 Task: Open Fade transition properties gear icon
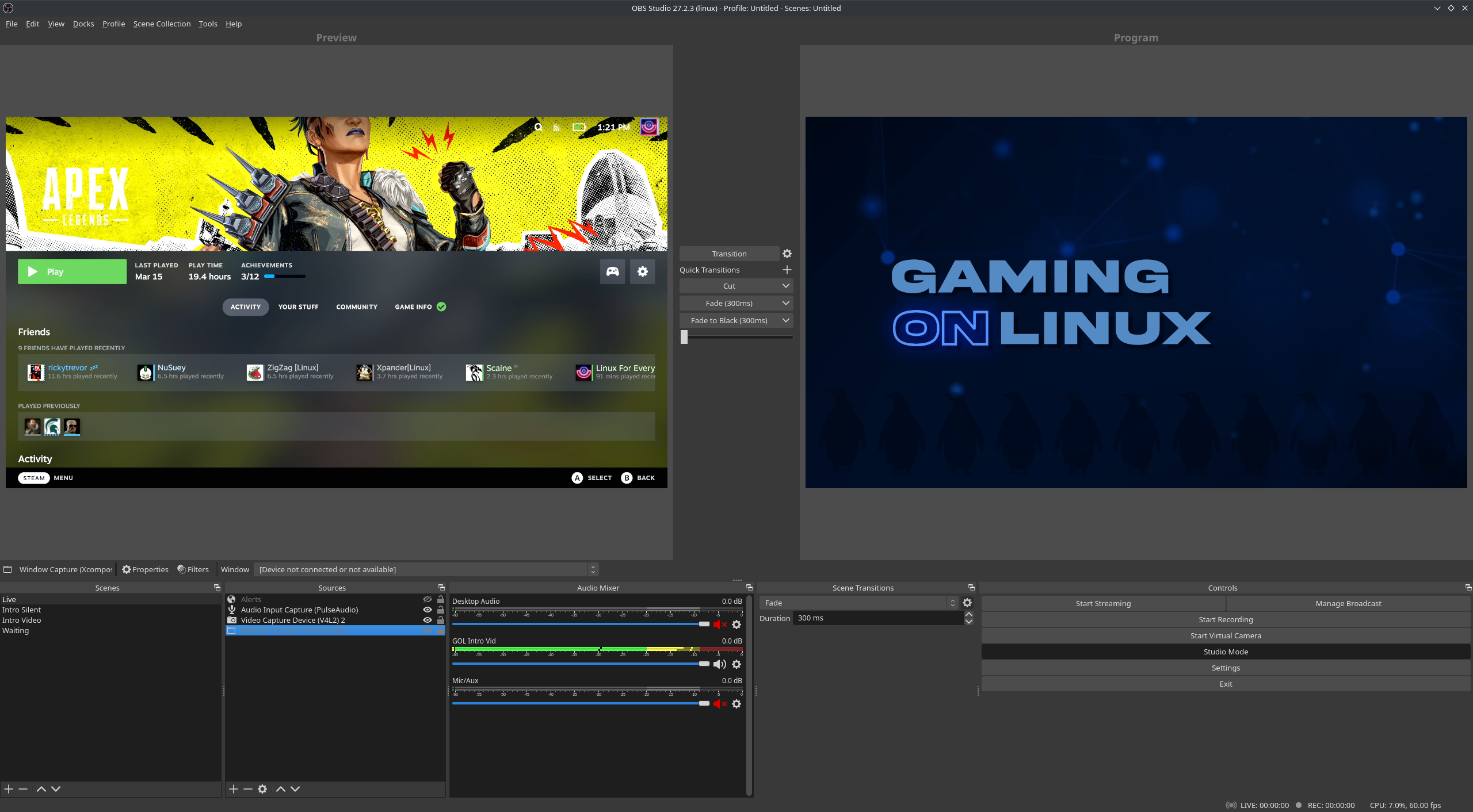(967, 603)
